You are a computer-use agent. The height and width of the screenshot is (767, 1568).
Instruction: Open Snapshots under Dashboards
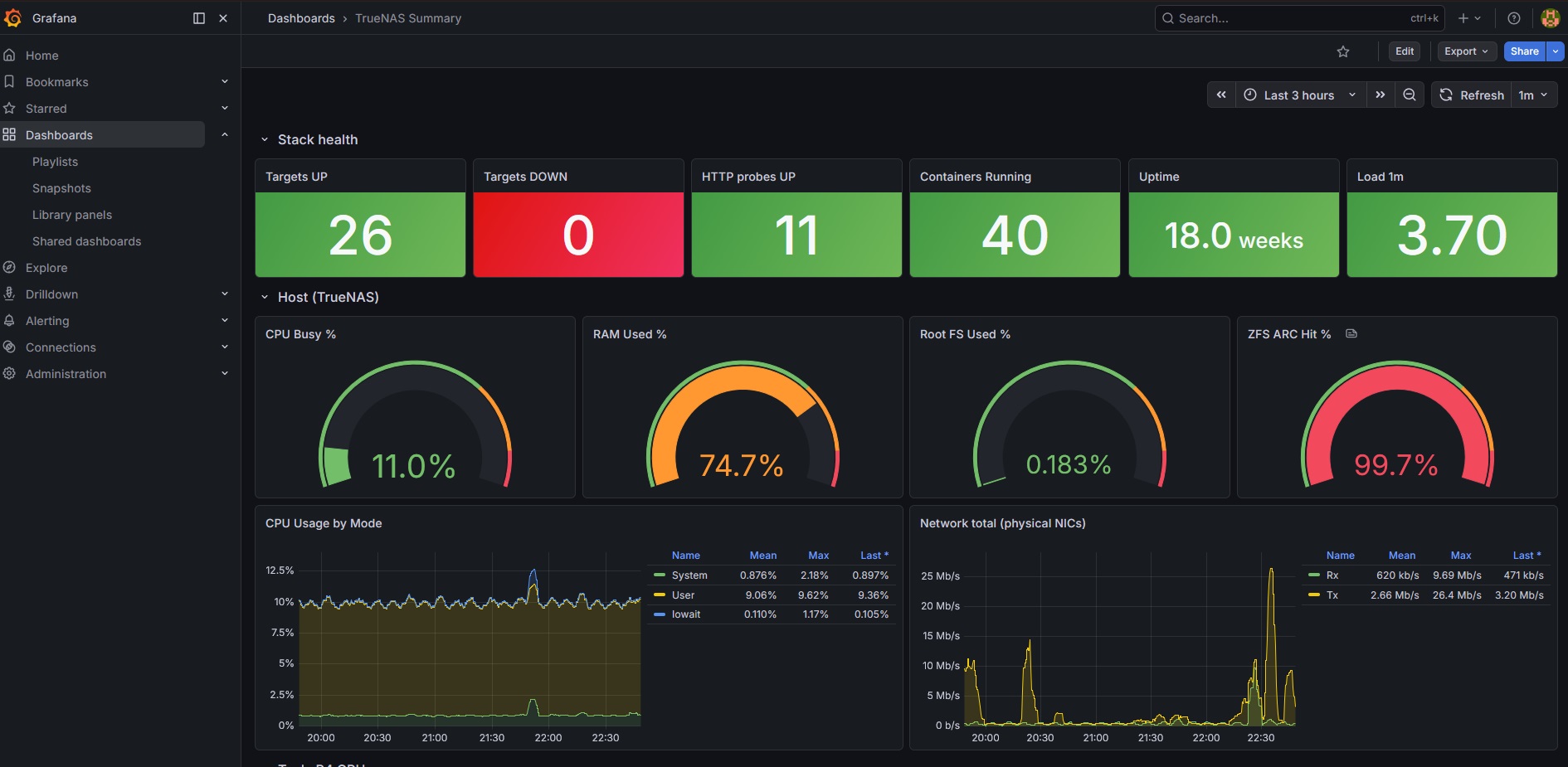pyautogui.click(x=61, y=188)
